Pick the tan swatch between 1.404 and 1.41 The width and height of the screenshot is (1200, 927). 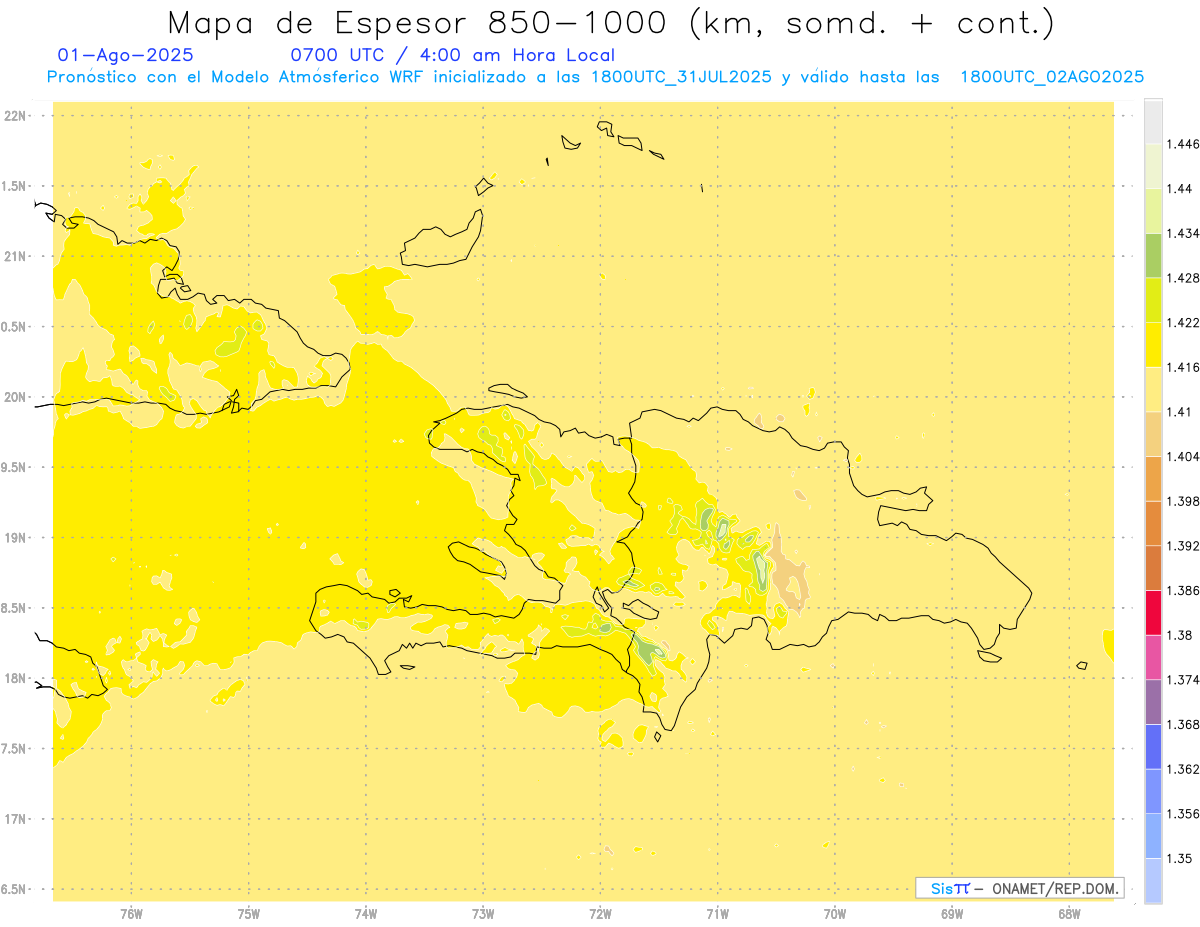(x=1153, y=434)
